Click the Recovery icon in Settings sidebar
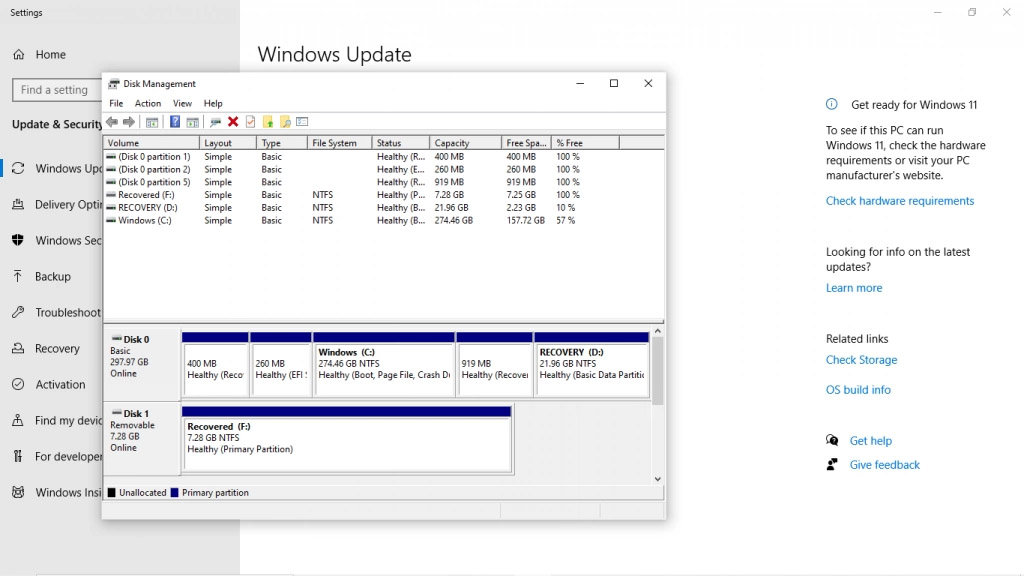The height and width of the screenshot is (576, 1024). [x=18, y=348]
